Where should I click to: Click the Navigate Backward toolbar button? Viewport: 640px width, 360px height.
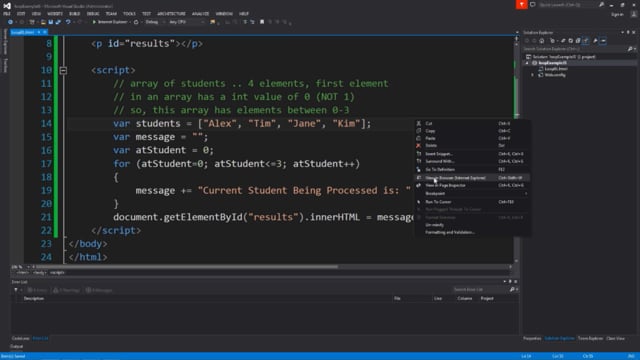[x=10, y=22]
